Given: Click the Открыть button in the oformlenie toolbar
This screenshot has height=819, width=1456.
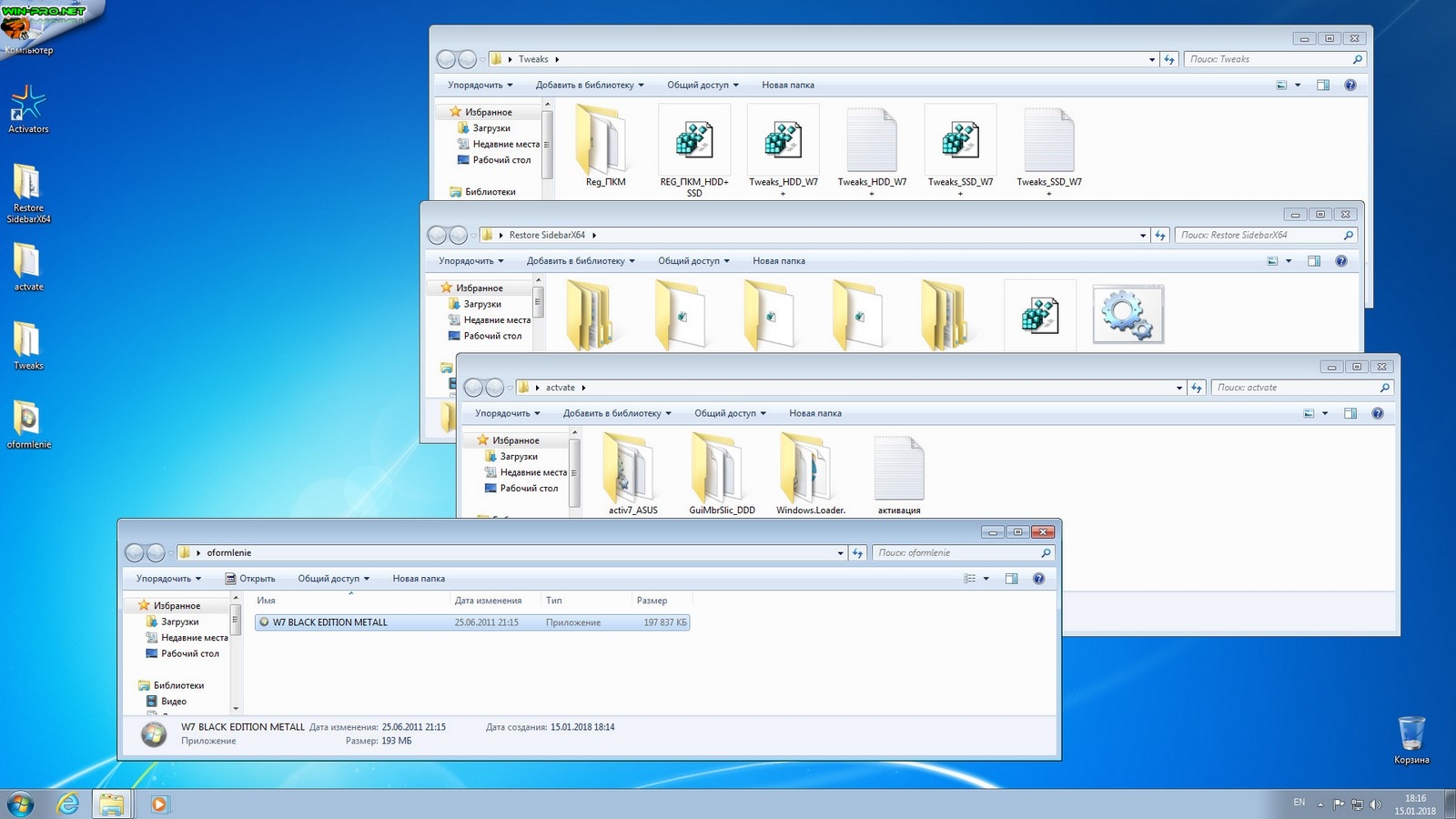Looking at the screenshot, I should [250, 579].
